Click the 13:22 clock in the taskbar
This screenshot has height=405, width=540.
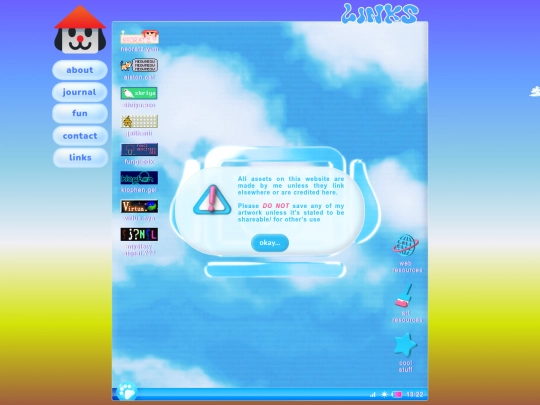point(414,394)
